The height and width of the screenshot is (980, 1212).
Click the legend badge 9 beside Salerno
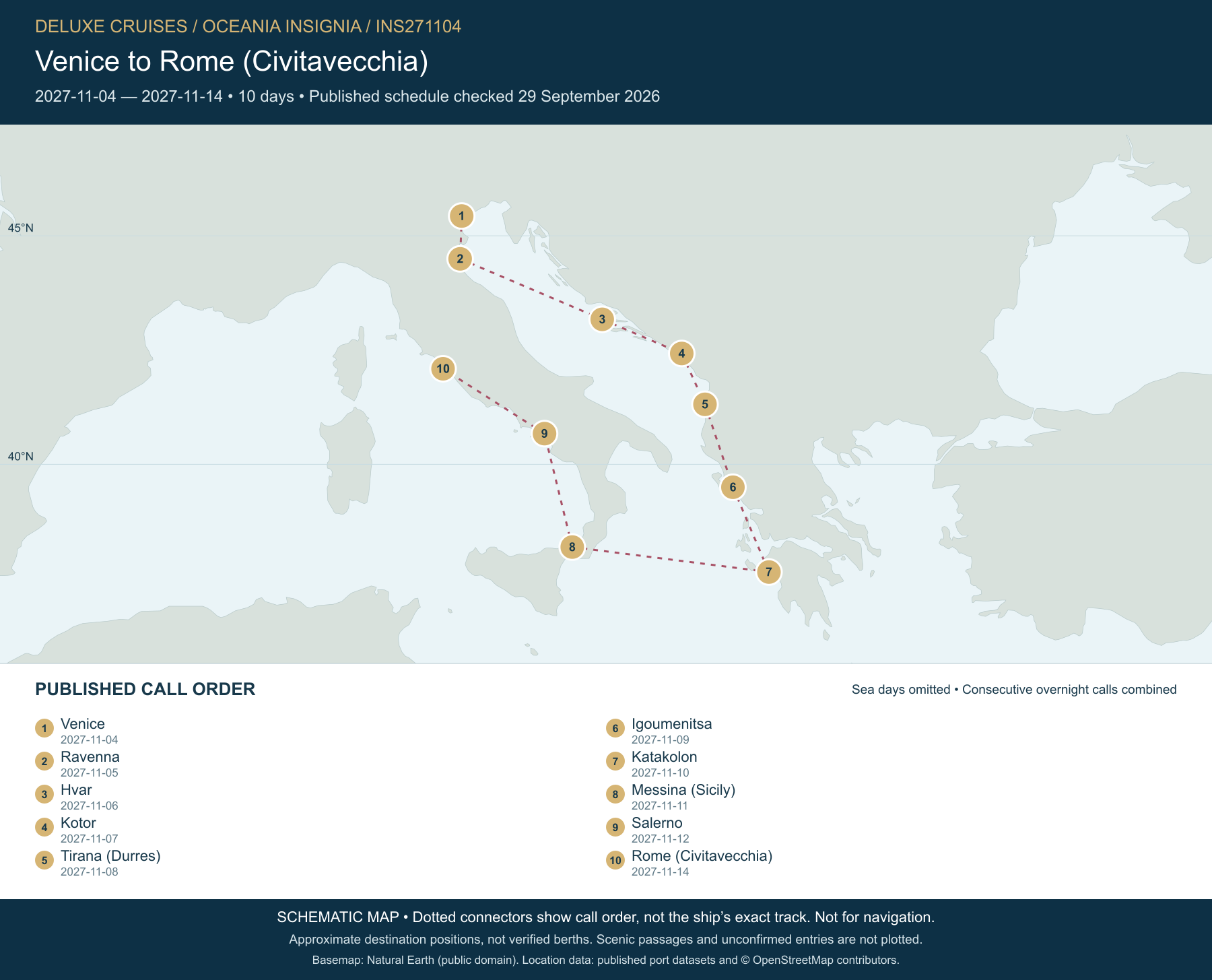[615, 827]
